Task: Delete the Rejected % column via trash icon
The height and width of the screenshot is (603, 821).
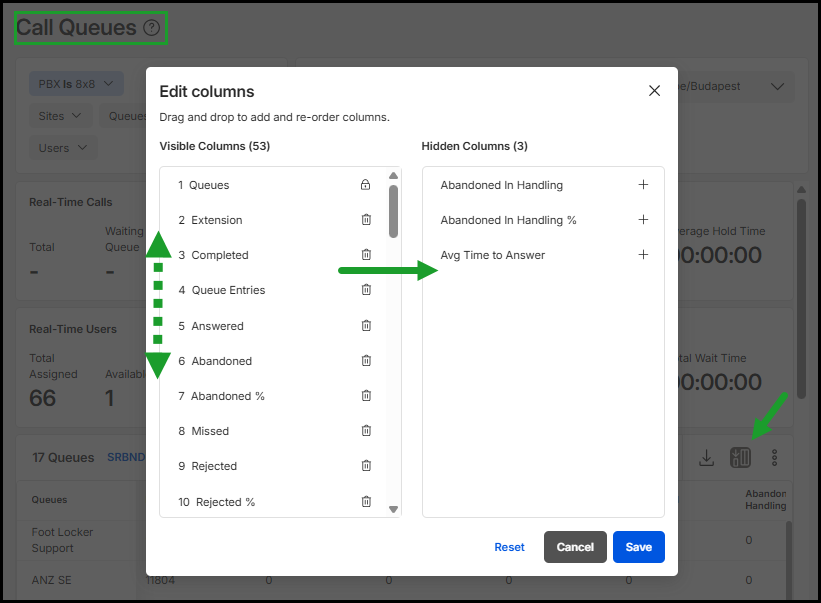Action: click(x=366, y=502)
